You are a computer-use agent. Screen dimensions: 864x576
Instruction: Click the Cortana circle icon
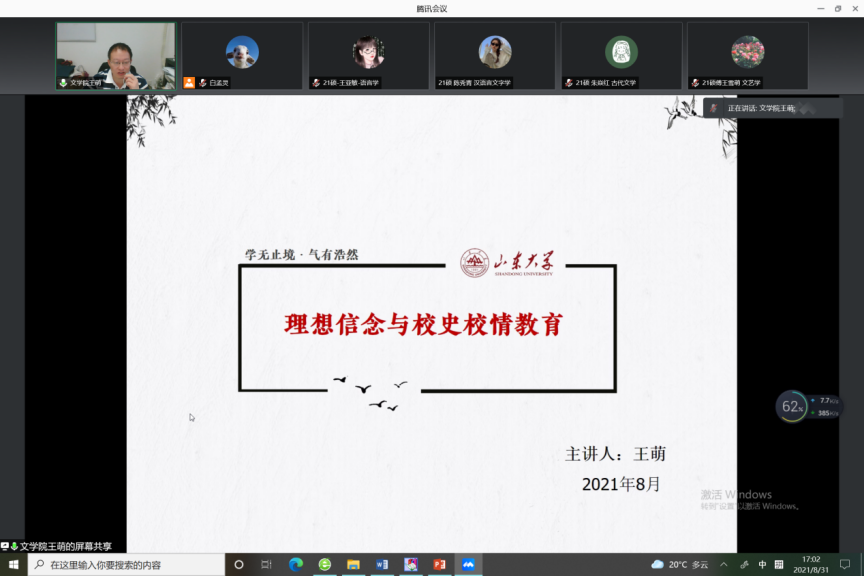pos(238,565)
